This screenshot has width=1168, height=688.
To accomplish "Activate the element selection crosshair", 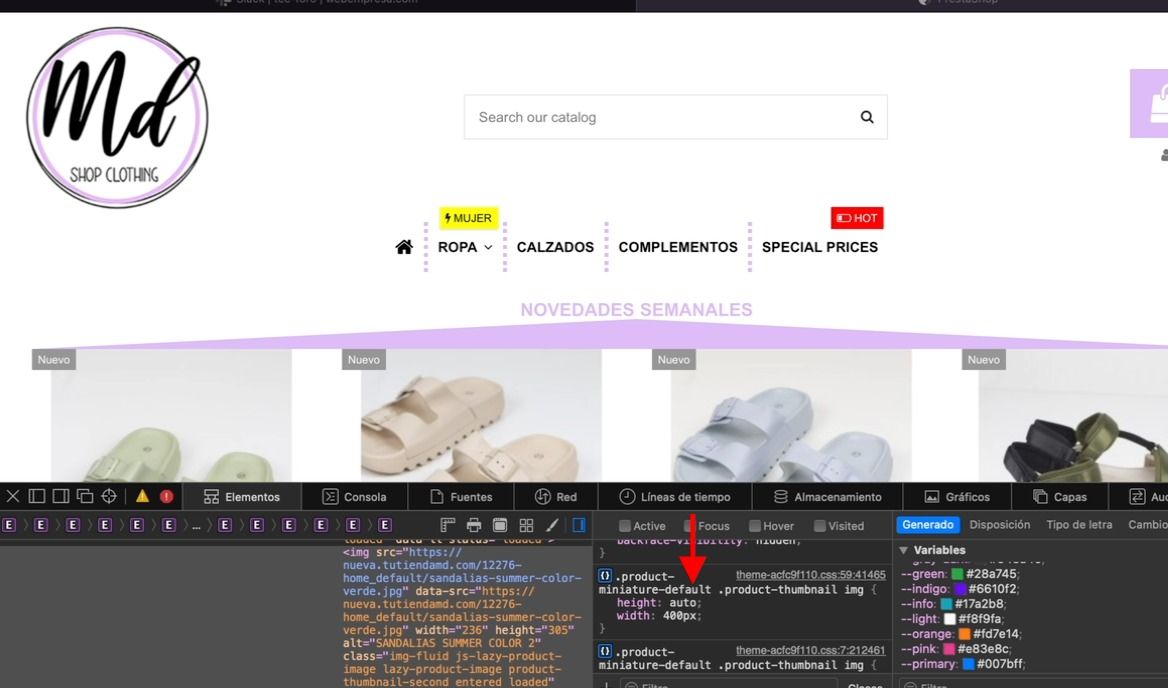I will 109,496.
